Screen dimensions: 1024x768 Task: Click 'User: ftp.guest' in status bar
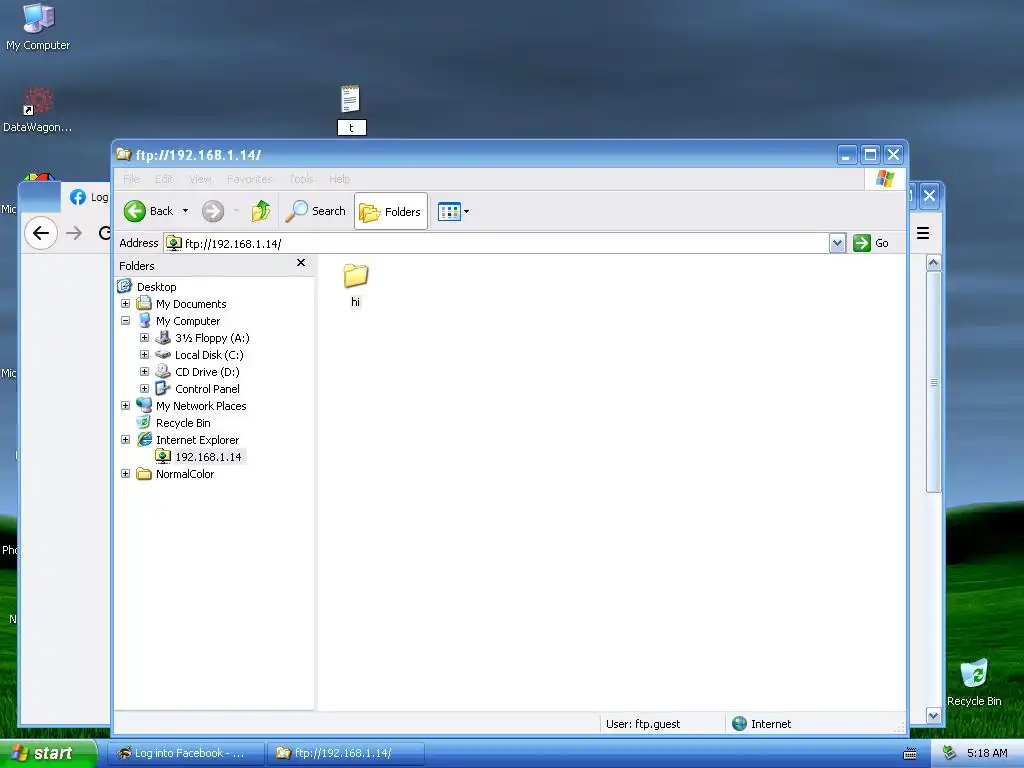643,724
